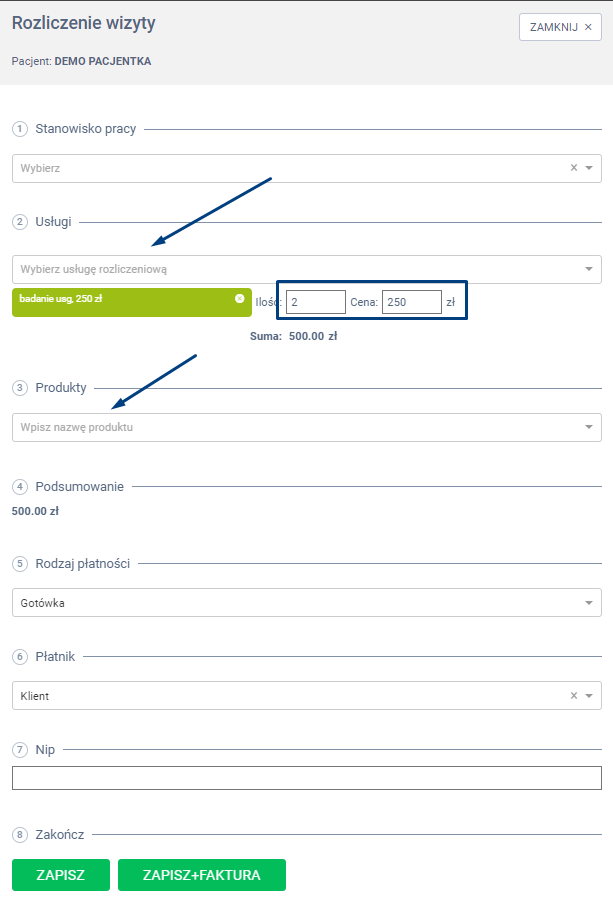Image resolution: width=613 pixels, height=909 pixels.
Task: Click the Wpisz nazwę produktu field
Action: tap(290, 428)
